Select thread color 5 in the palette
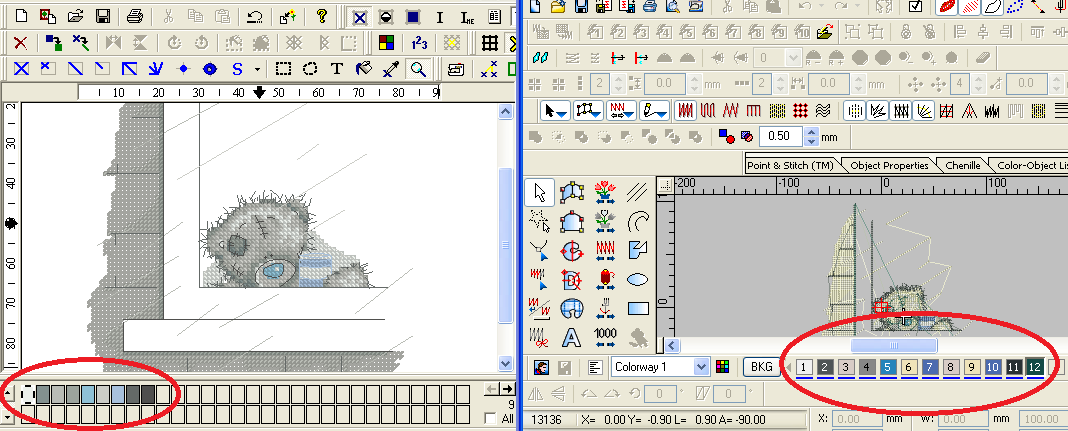Screen dimensions: 1068x431 click(x=888, y=368)
